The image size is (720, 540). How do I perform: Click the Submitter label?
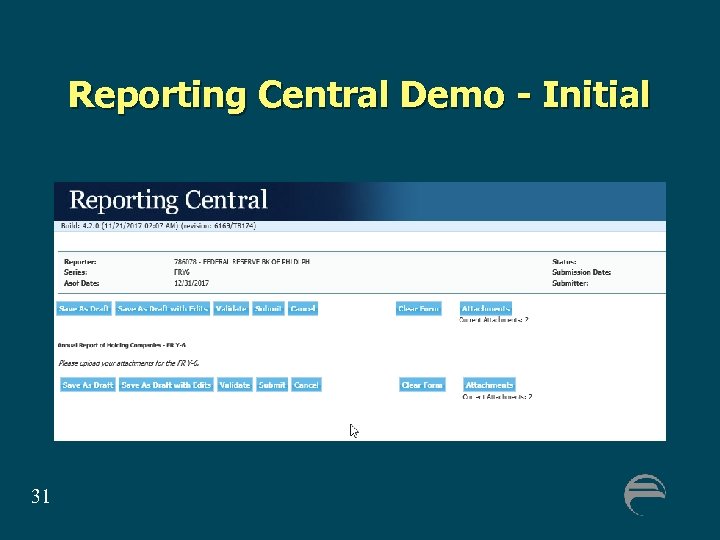point(570,283)
